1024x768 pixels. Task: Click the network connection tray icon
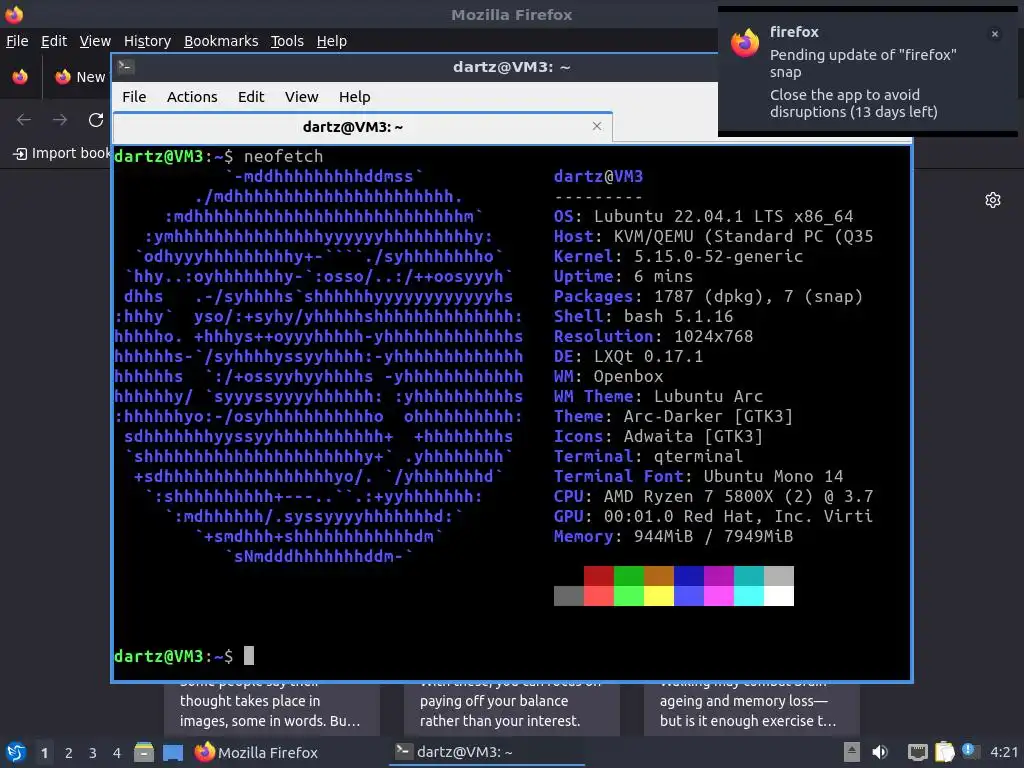coord(918,752)
